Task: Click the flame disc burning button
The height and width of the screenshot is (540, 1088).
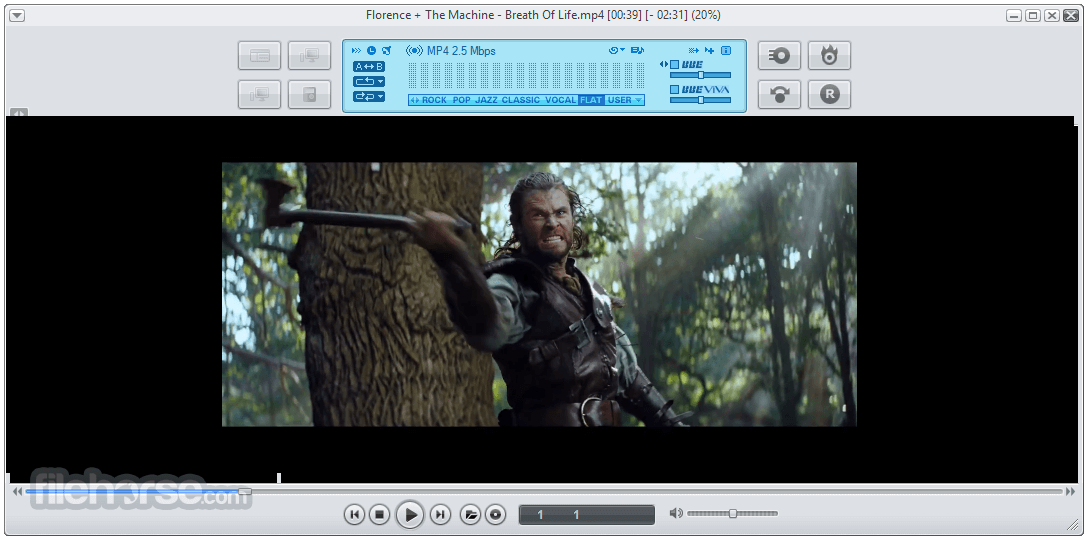Action: click(829, 56)
